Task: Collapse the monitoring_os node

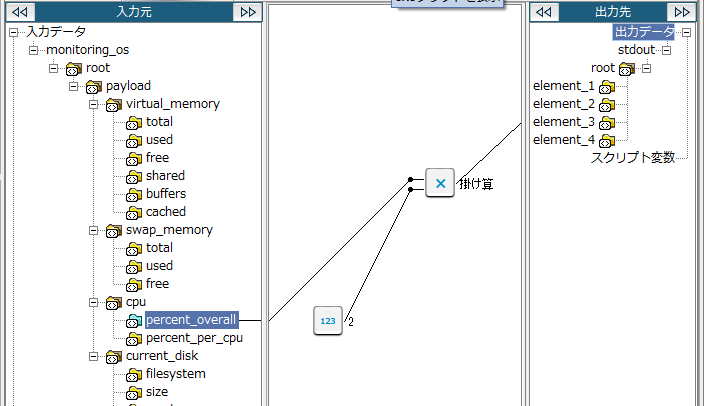Action: tap(34, 50)
